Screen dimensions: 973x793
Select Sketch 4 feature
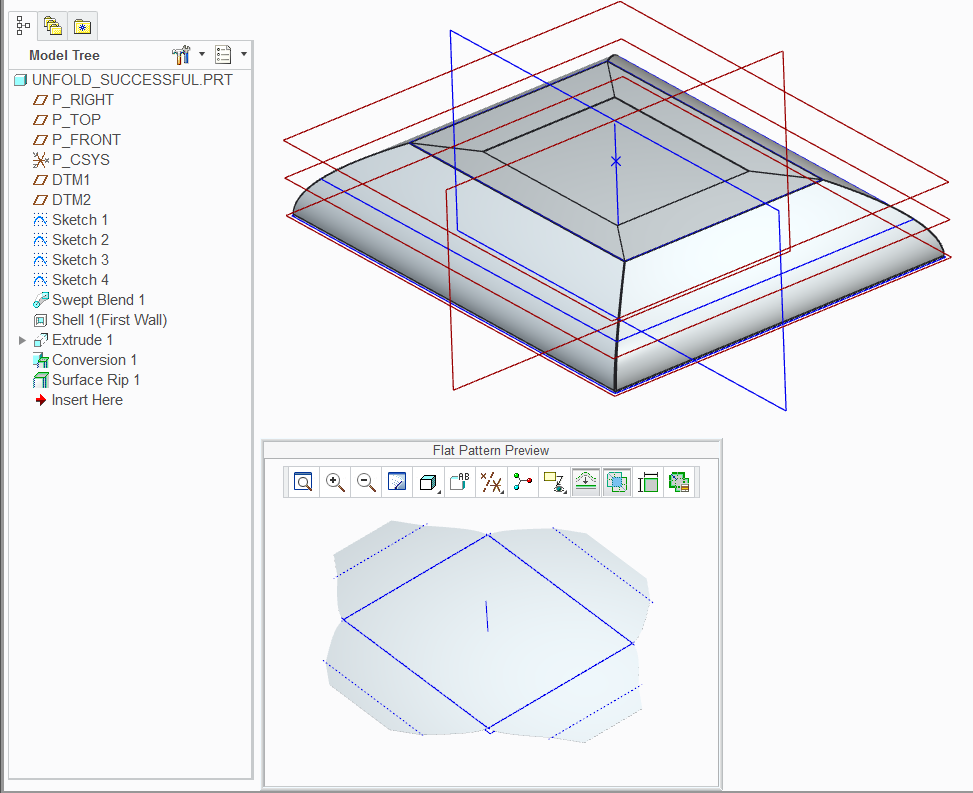point(71,280)
